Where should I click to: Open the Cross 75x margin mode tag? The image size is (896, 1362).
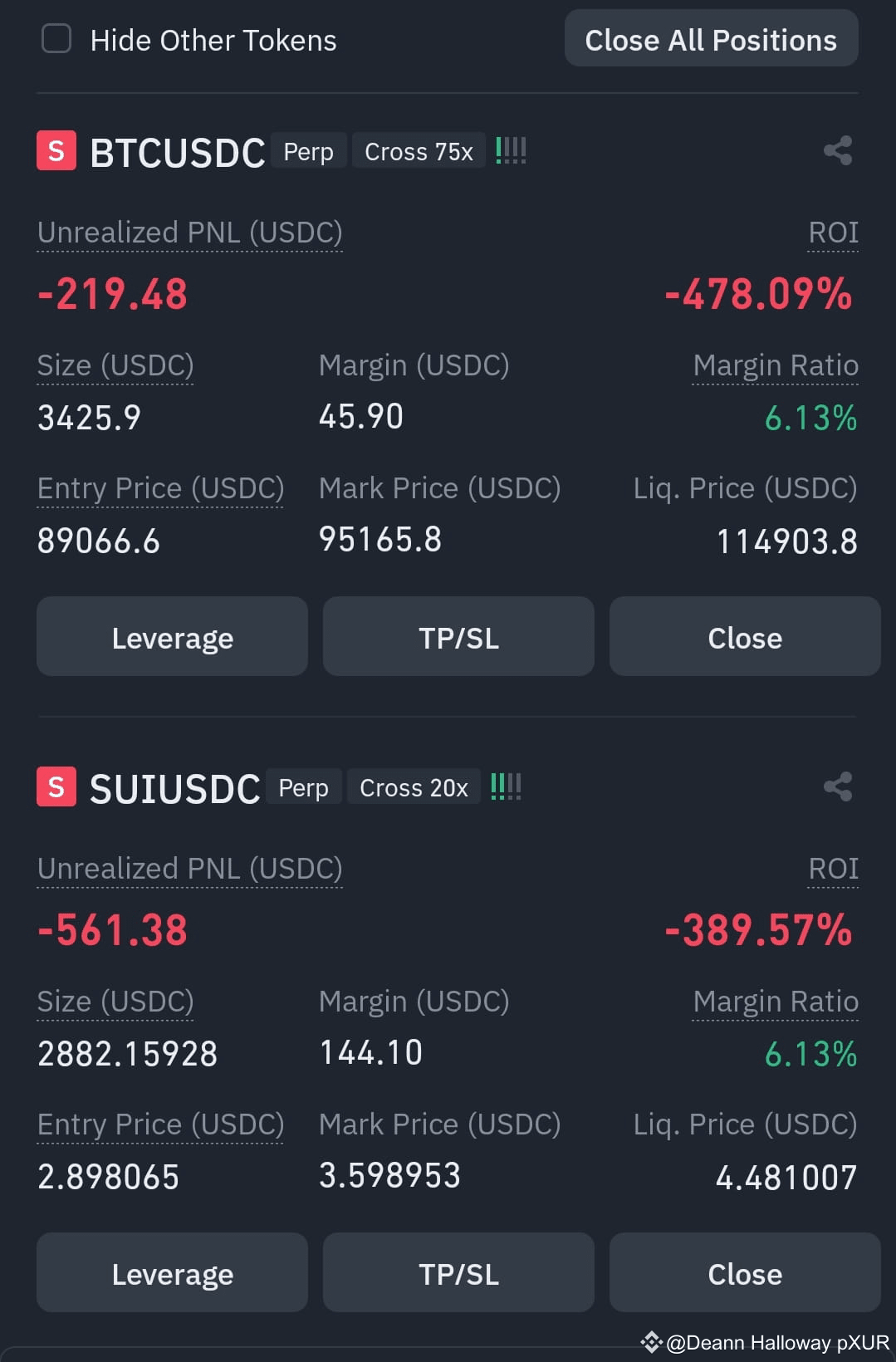pyautogui.click(x=419, y=151)
